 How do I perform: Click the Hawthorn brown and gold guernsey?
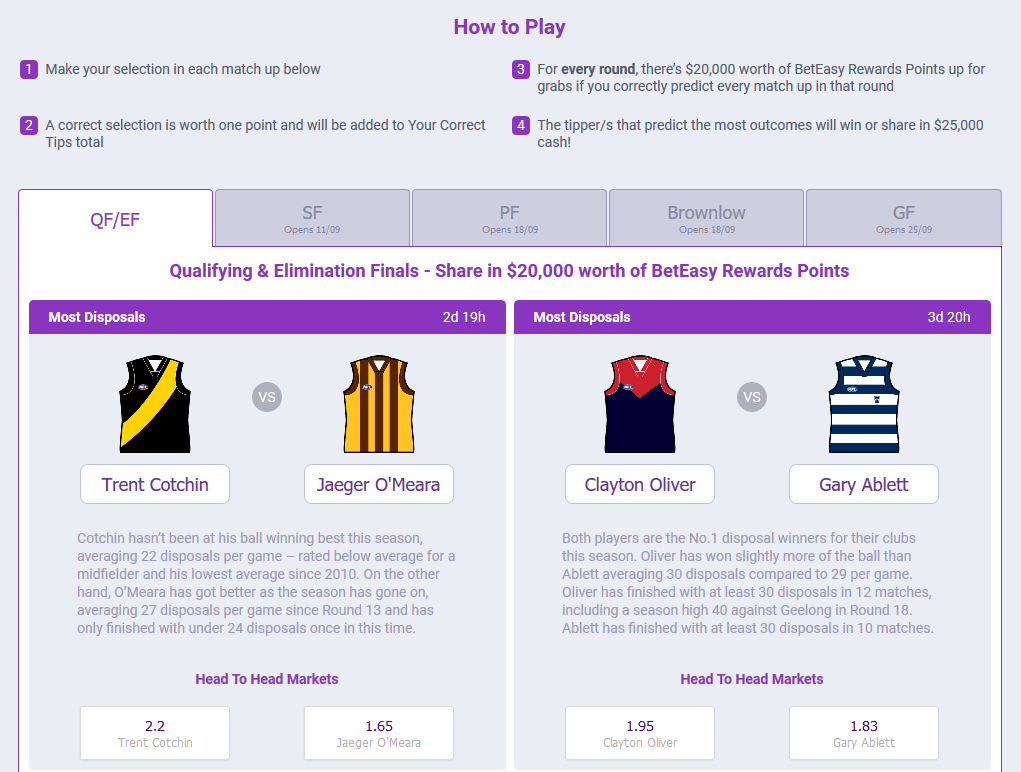379,404
